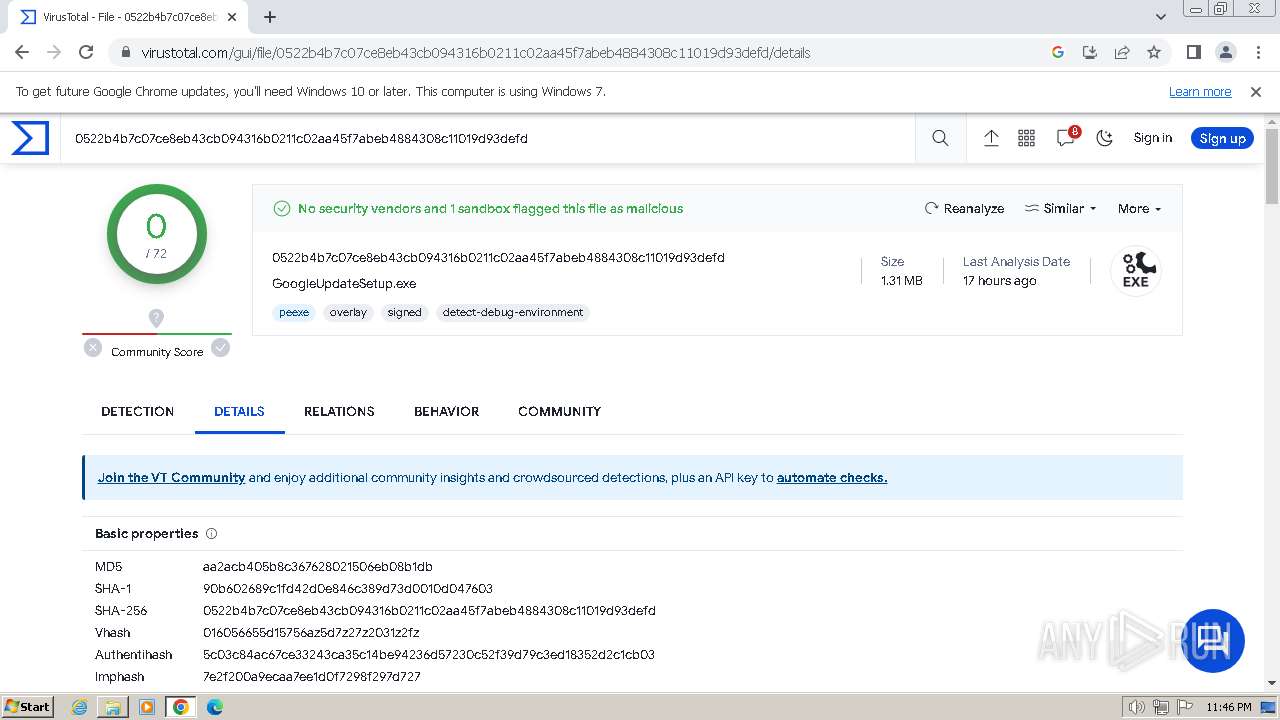Click the community score question mark
1280x720 pixels.
click(156, 318)
